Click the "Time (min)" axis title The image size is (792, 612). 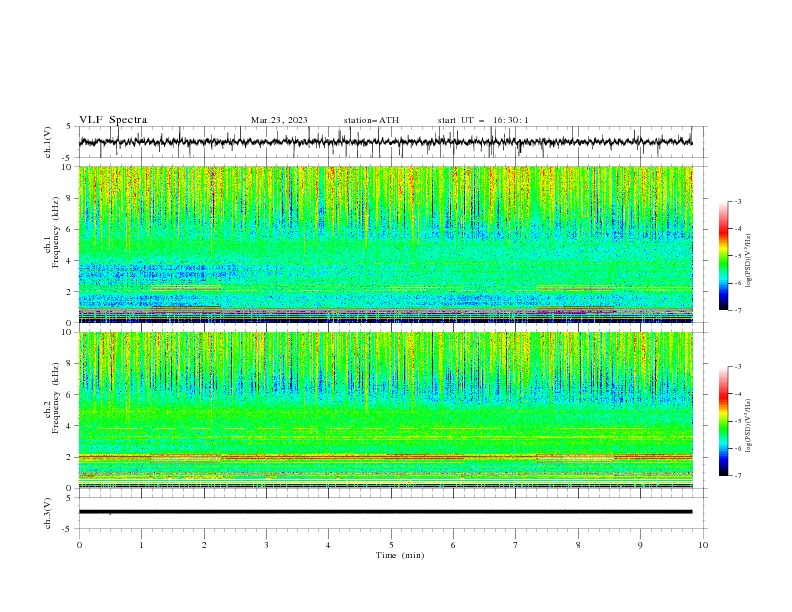[400, 555]
